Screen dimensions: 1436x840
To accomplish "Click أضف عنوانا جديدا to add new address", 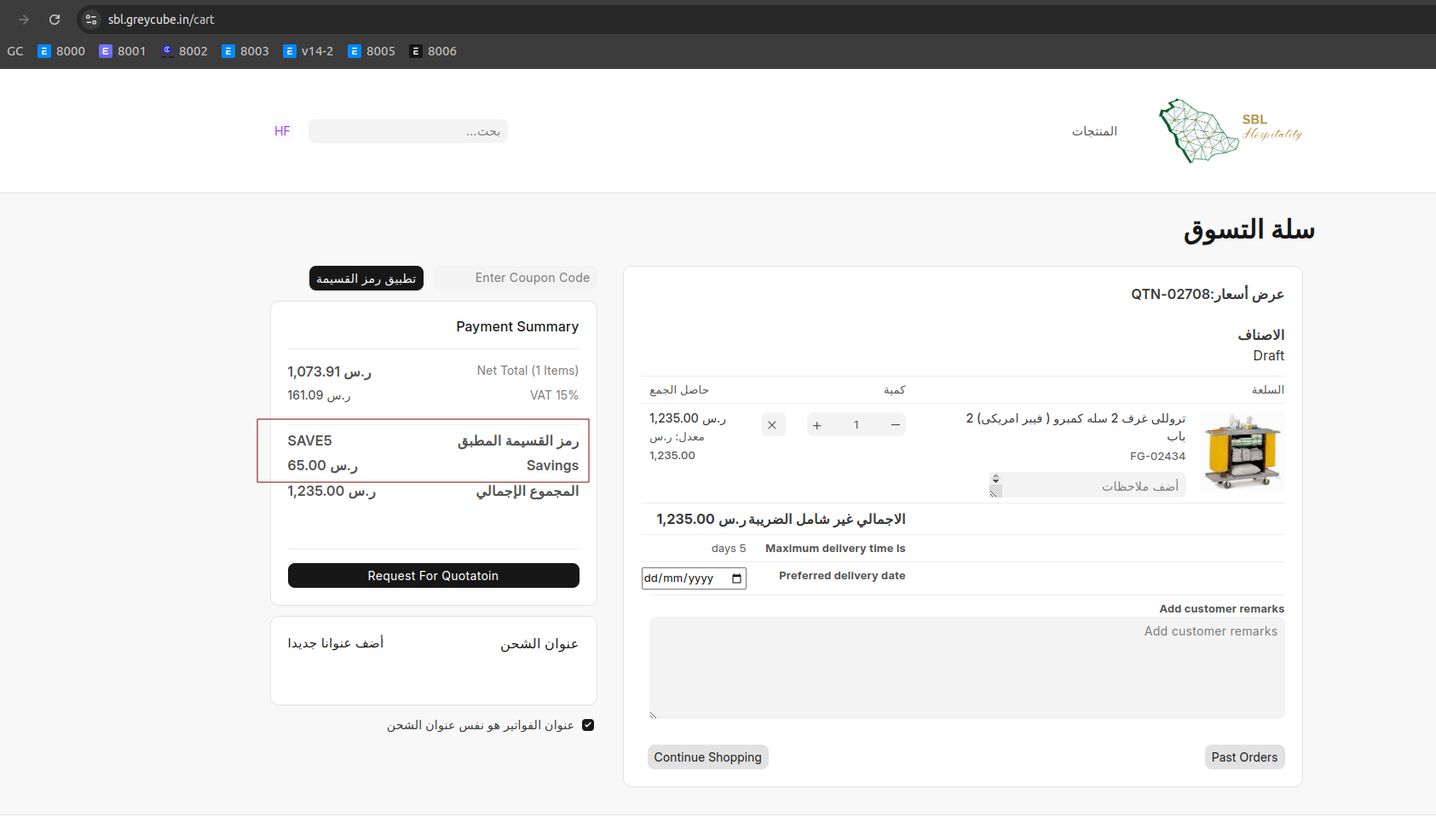I will coord(336,643).
